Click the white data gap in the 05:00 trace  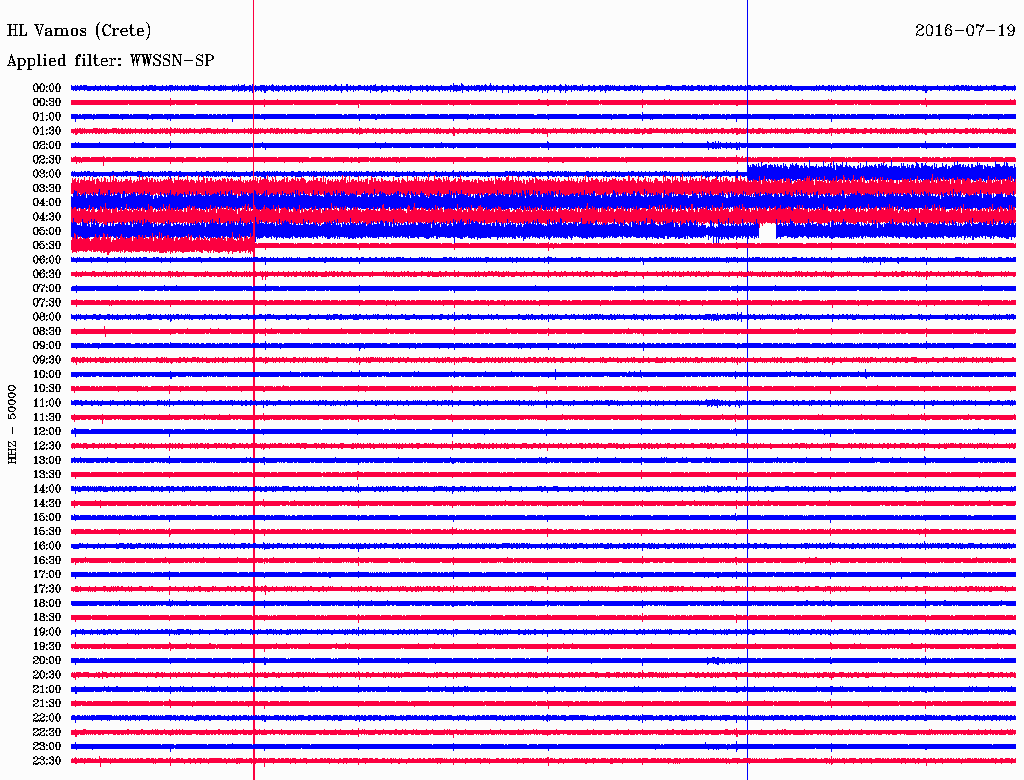click(x=767, y=231)
